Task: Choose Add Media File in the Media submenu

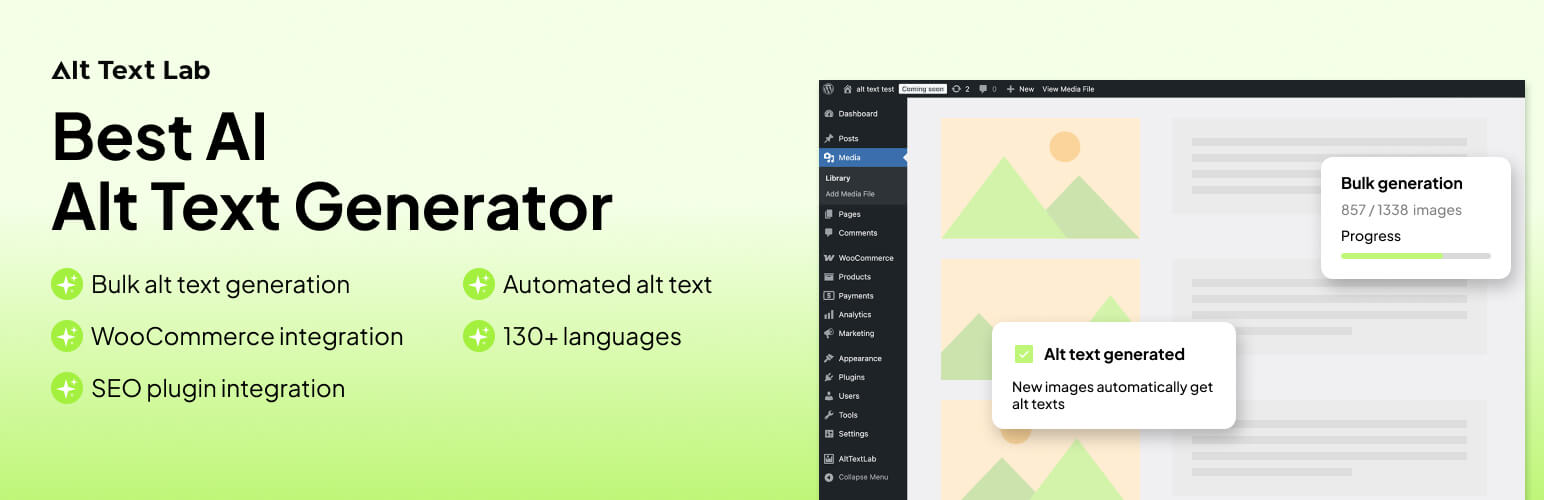Action: tap(850, 194)
